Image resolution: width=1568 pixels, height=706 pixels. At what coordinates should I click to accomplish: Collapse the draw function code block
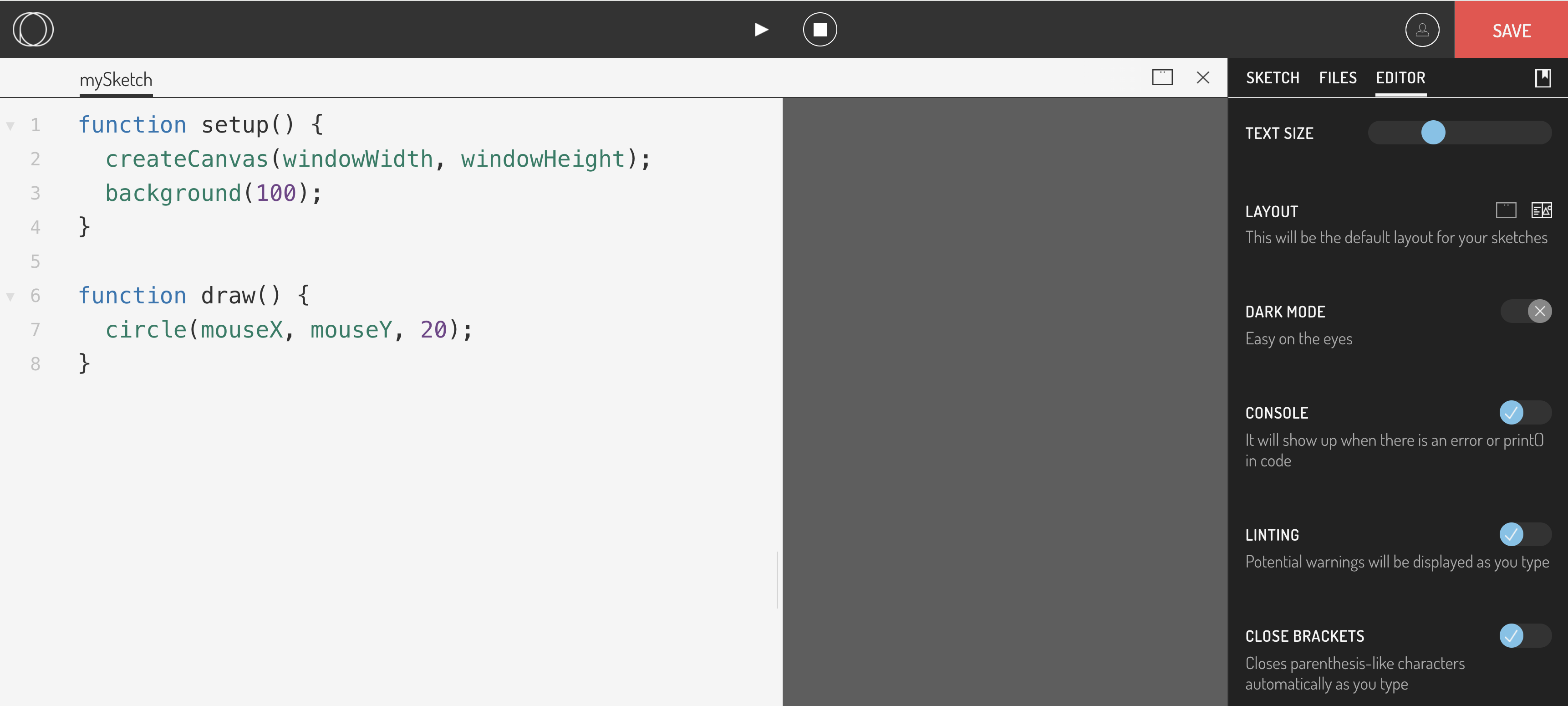click(x=10, y=296)
